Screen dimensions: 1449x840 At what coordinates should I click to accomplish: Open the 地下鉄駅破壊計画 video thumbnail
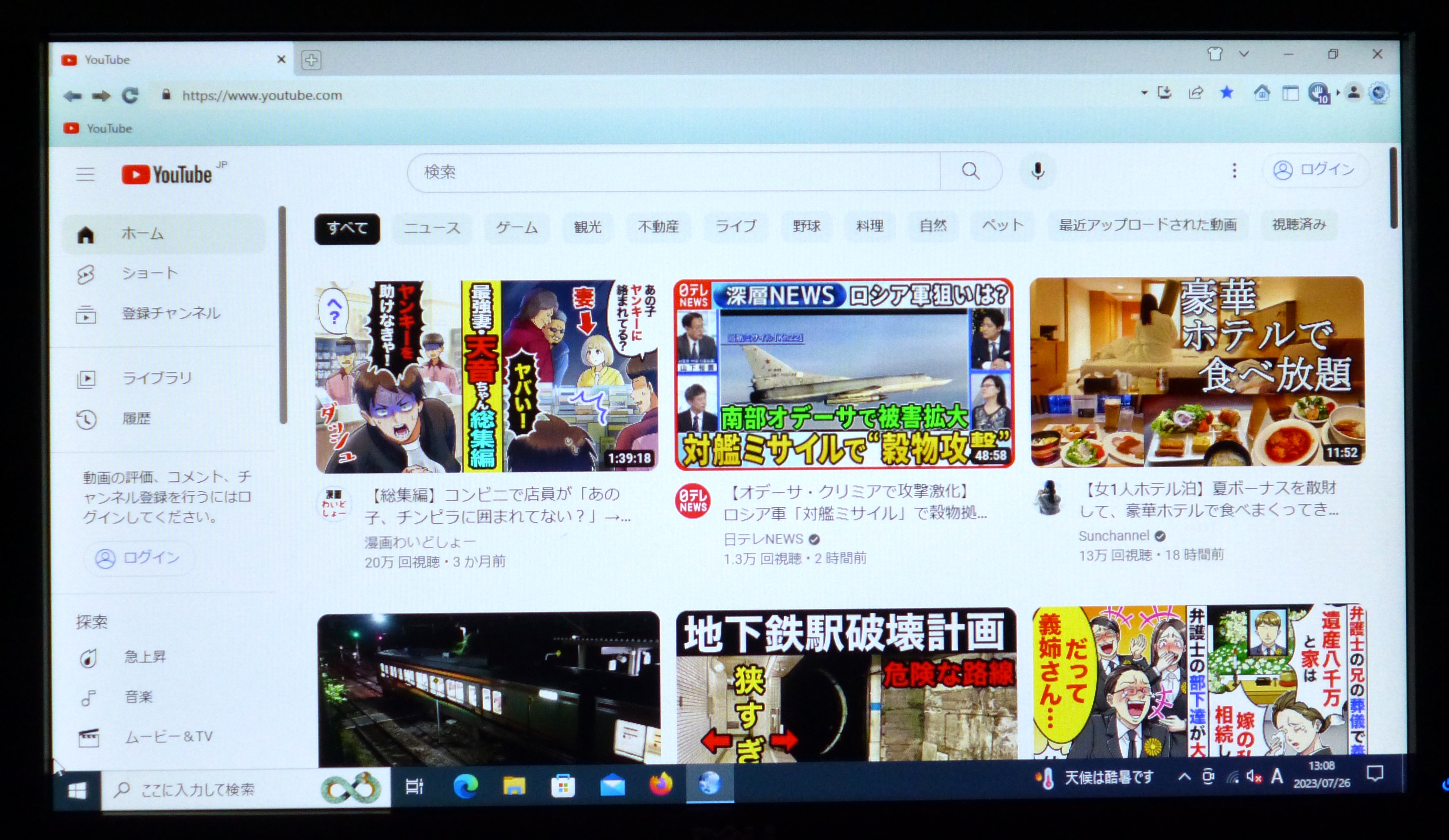[846, 686]
